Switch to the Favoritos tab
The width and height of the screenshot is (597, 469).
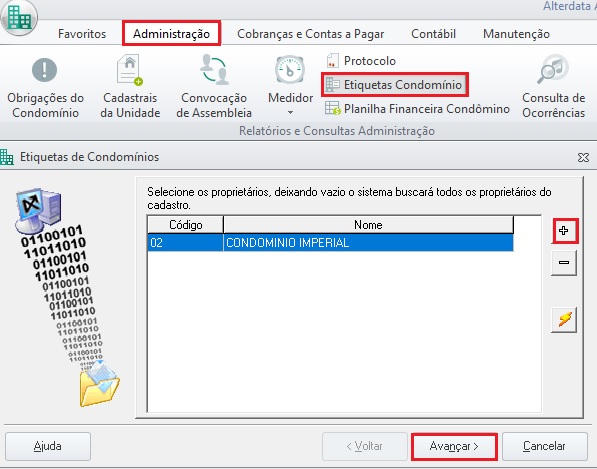(82, 34)
